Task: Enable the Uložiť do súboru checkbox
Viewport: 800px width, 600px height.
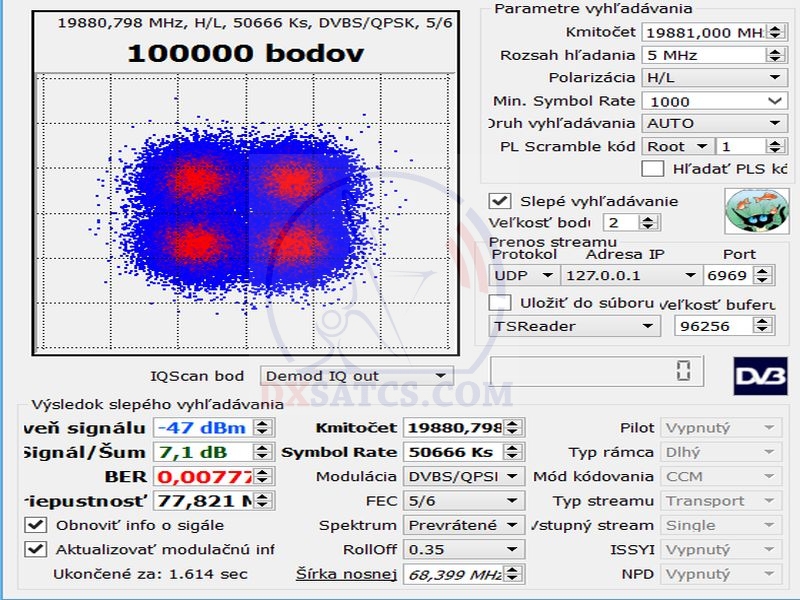Action: click(500, 302)
